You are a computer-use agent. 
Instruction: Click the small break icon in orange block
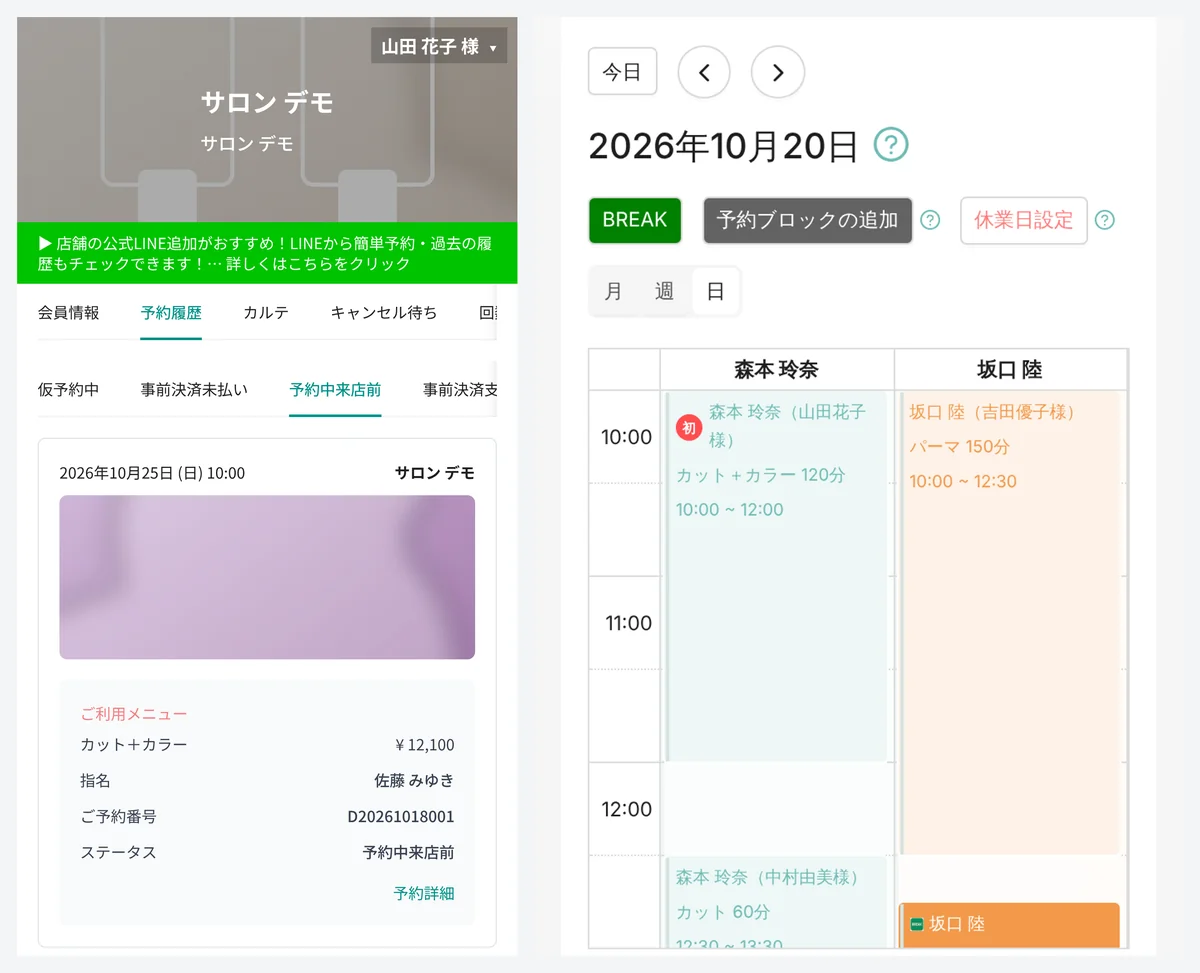(916, 925)
